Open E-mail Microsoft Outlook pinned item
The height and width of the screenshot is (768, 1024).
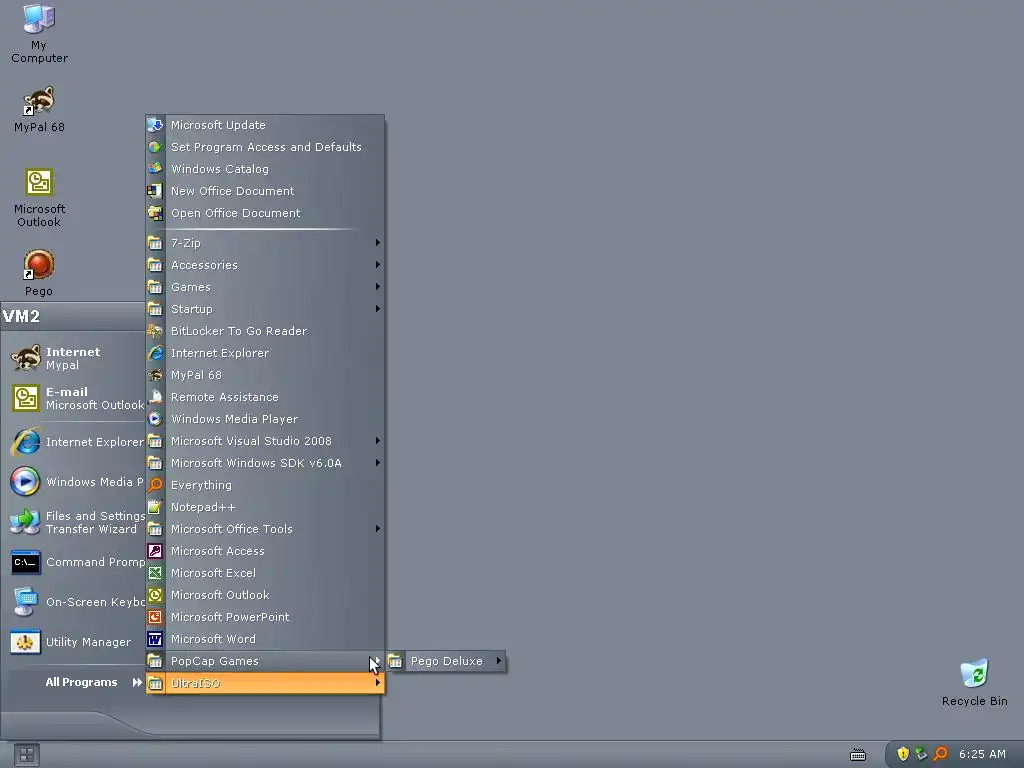coord(75,398)
